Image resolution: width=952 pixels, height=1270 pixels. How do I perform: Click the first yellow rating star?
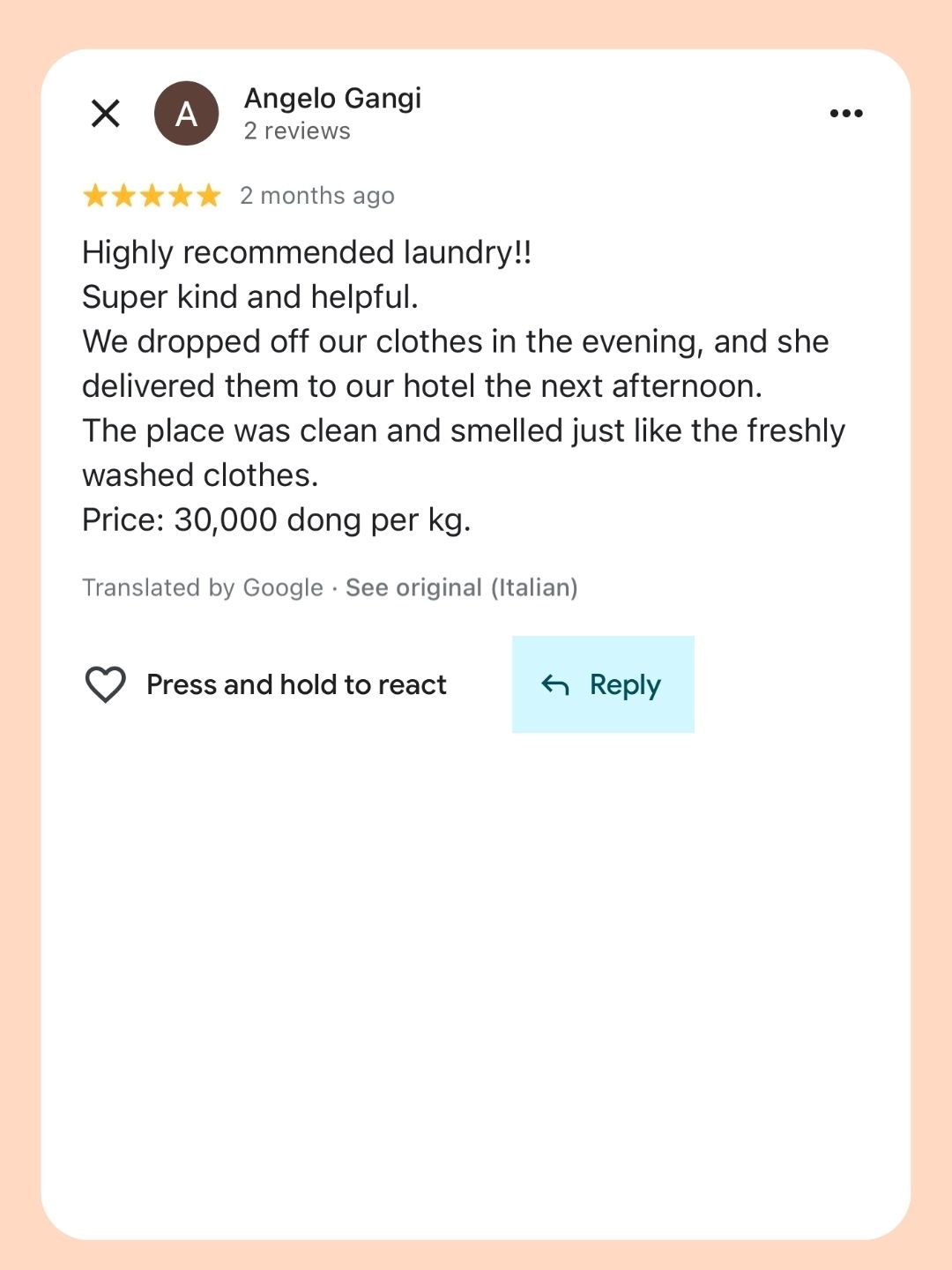(94, 195)
